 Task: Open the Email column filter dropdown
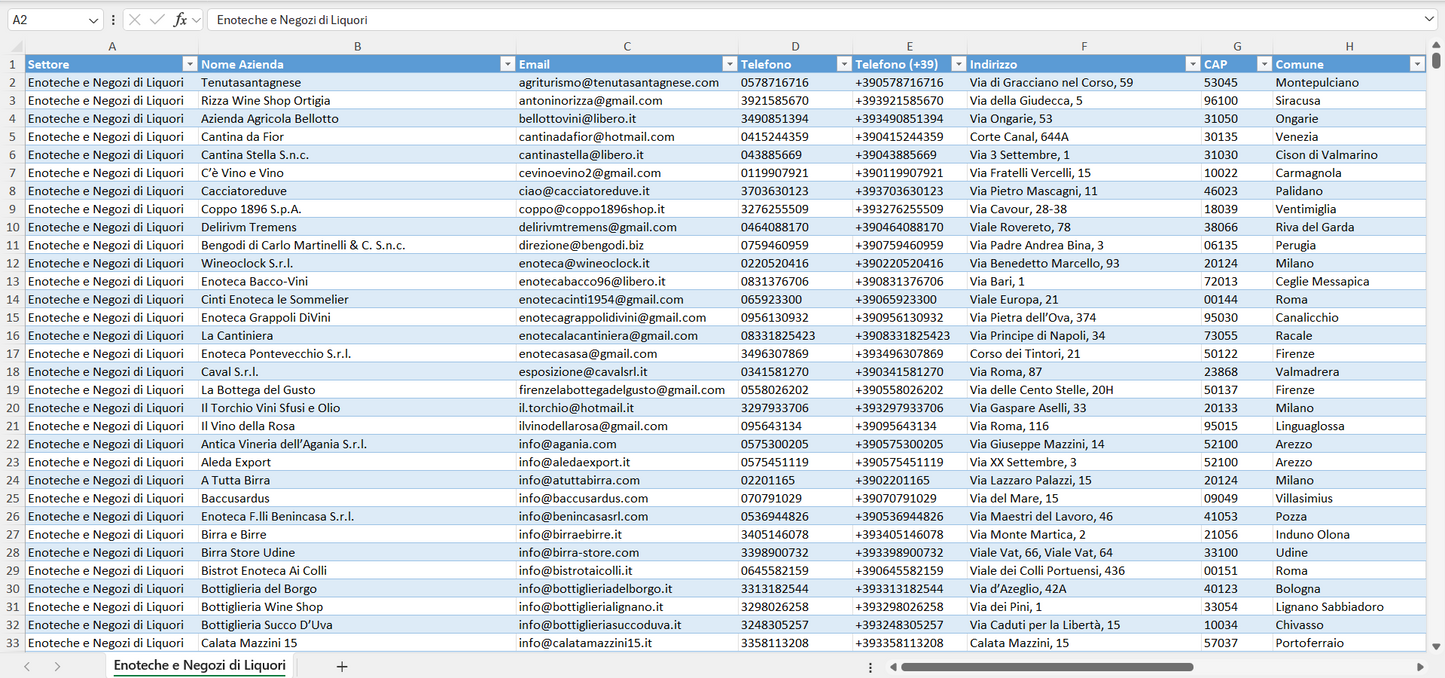point(729,64)
